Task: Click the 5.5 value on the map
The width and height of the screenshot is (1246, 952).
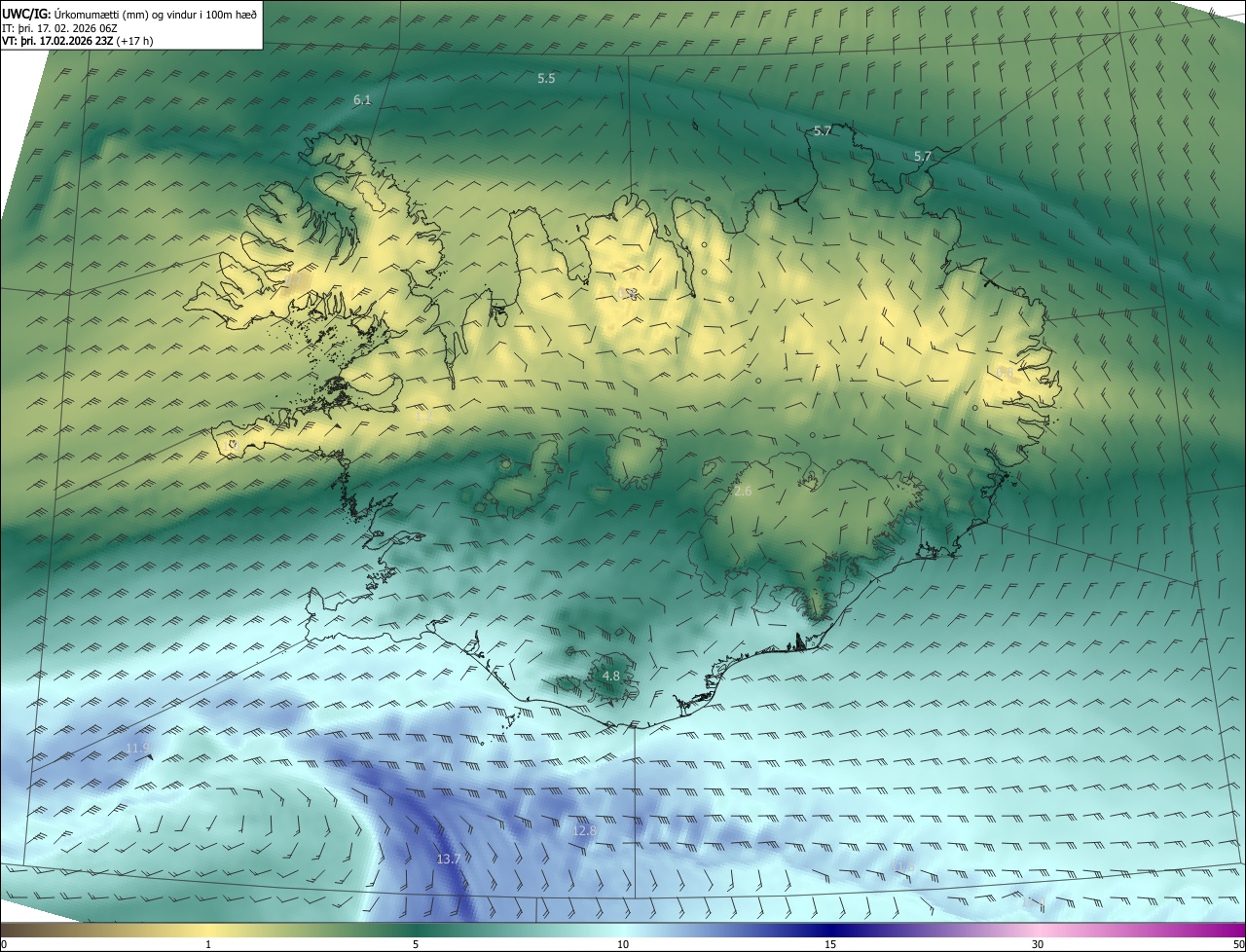Action: (546, 78)
